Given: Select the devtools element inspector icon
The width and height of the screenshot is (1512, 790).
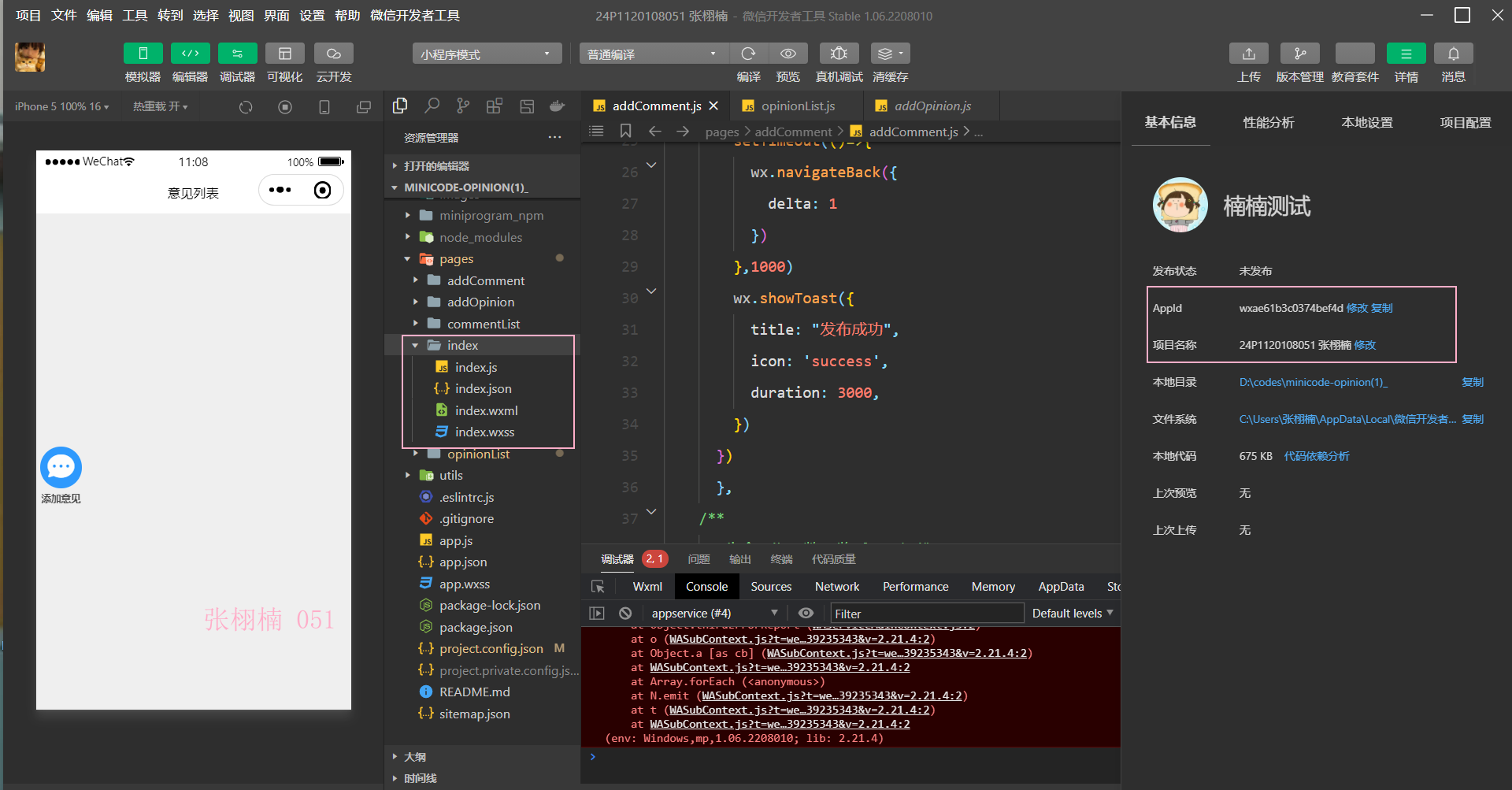Looking at the screenshot, I should coord(598,587).
